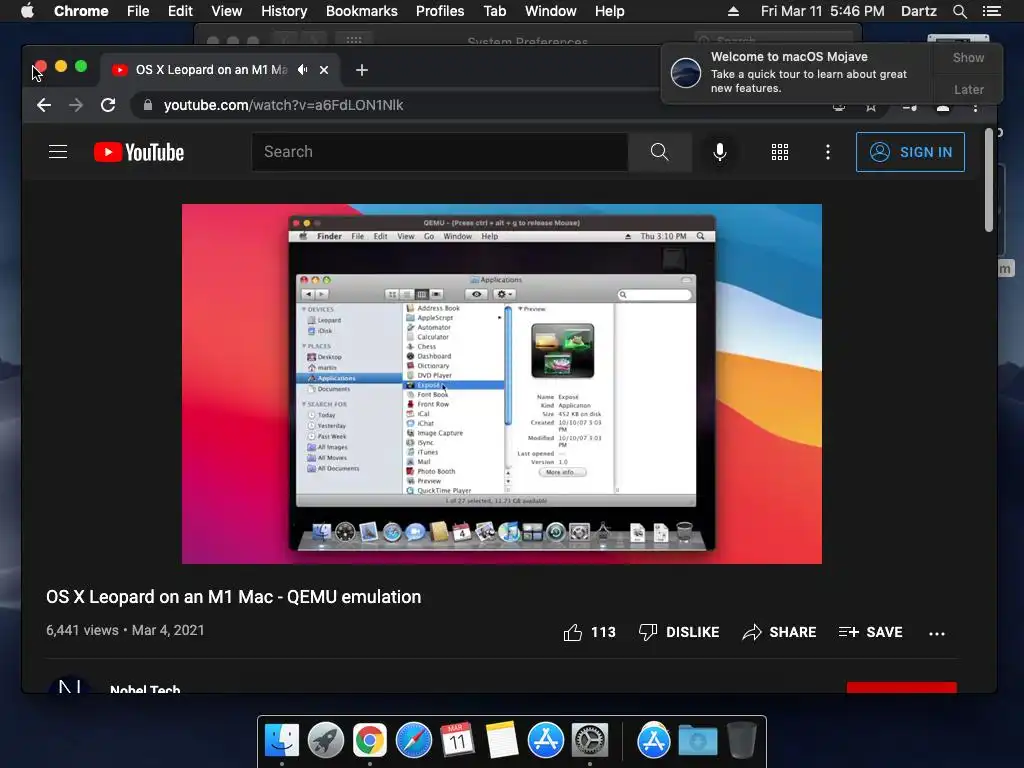The height and width of the screenshot is (768, 1024).
Task: Start voice search with microphone icon
Action: pos(720,152)
